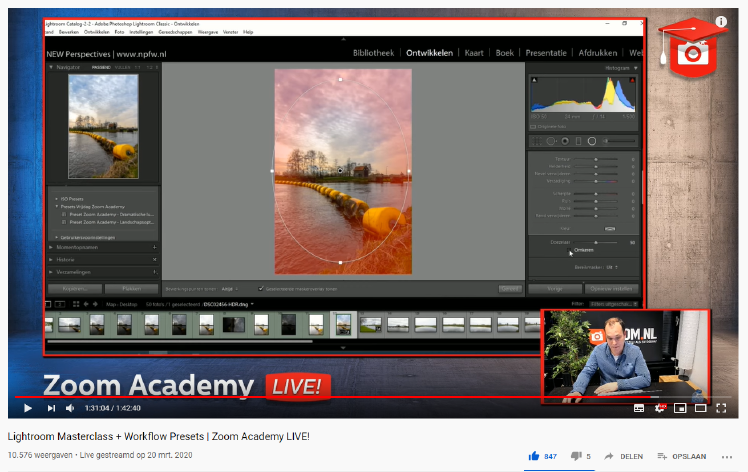Clear history with the Historie X icon
The image size is (748, 472).
point(155,260)
